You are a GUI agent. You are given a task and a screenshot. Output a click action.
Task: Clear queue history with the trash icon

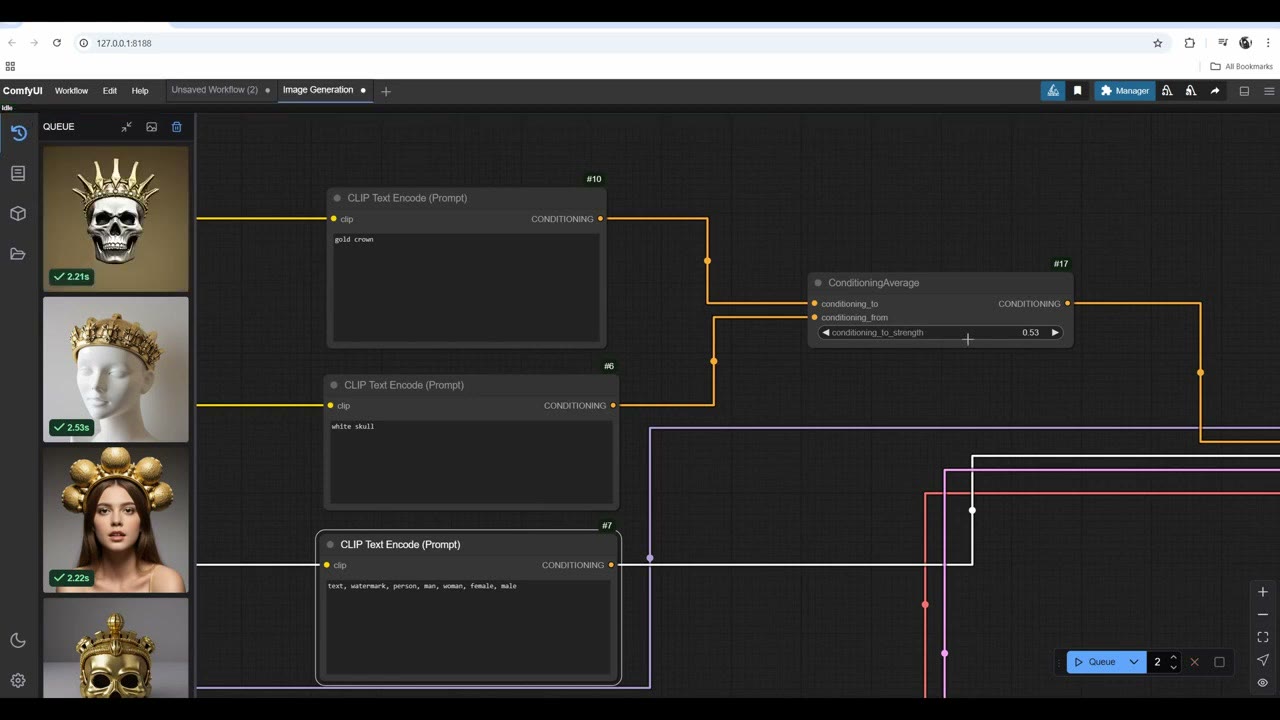[177, 127]
